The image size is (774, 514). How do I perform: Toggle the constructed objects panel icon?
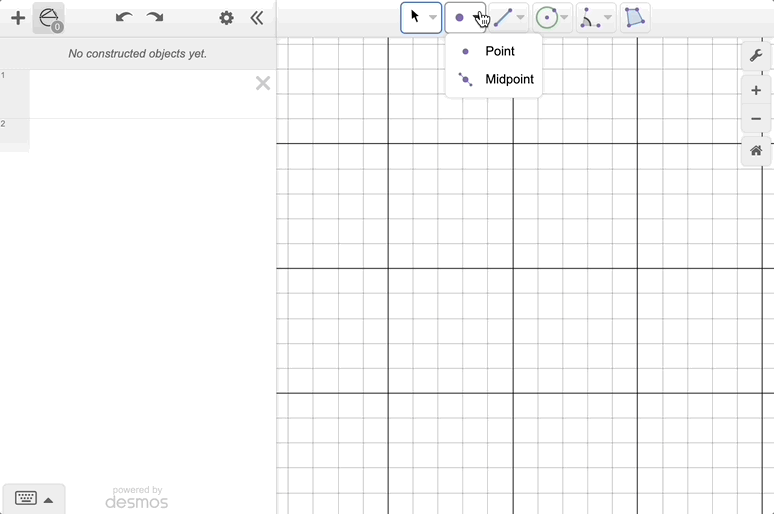coord(48,18)
